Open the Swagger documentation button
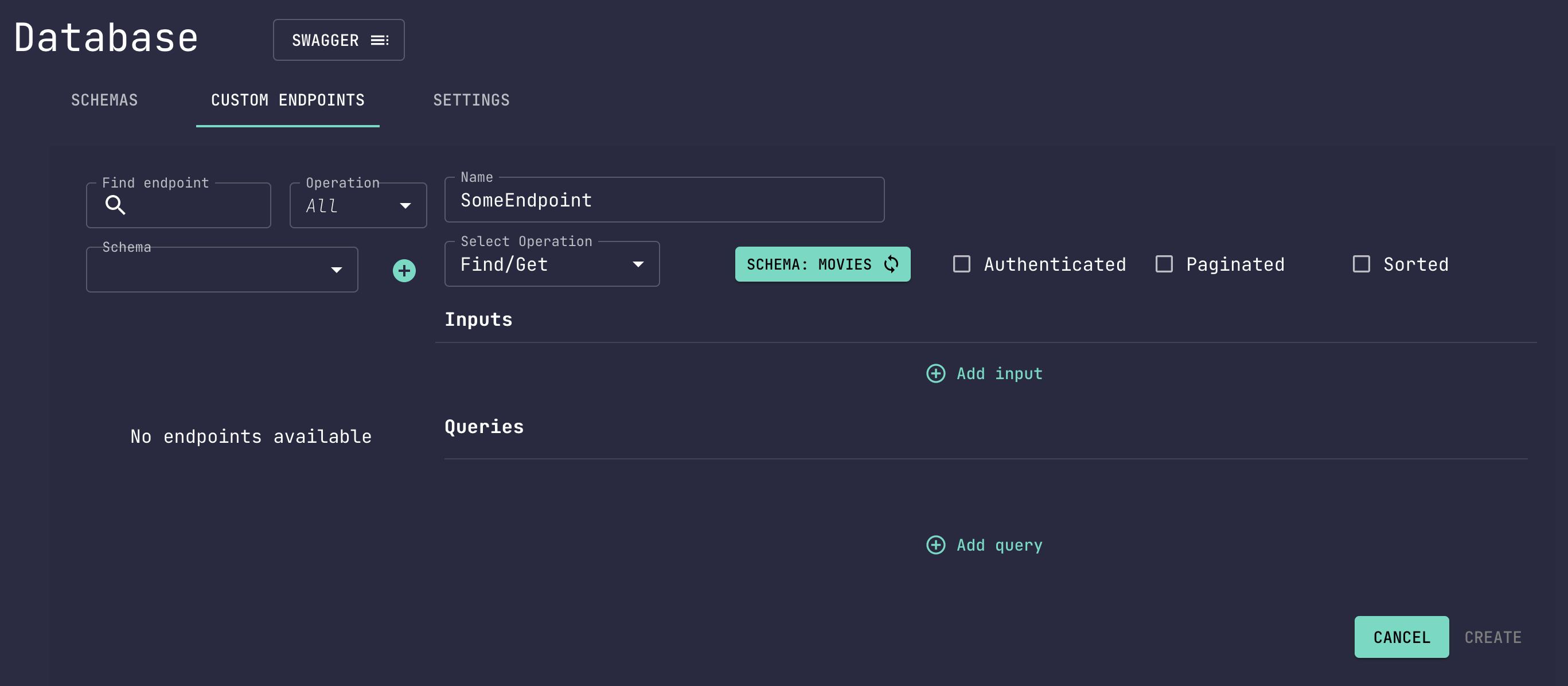The width and height of the screenshot is (1568, 686). coord(338,40)
